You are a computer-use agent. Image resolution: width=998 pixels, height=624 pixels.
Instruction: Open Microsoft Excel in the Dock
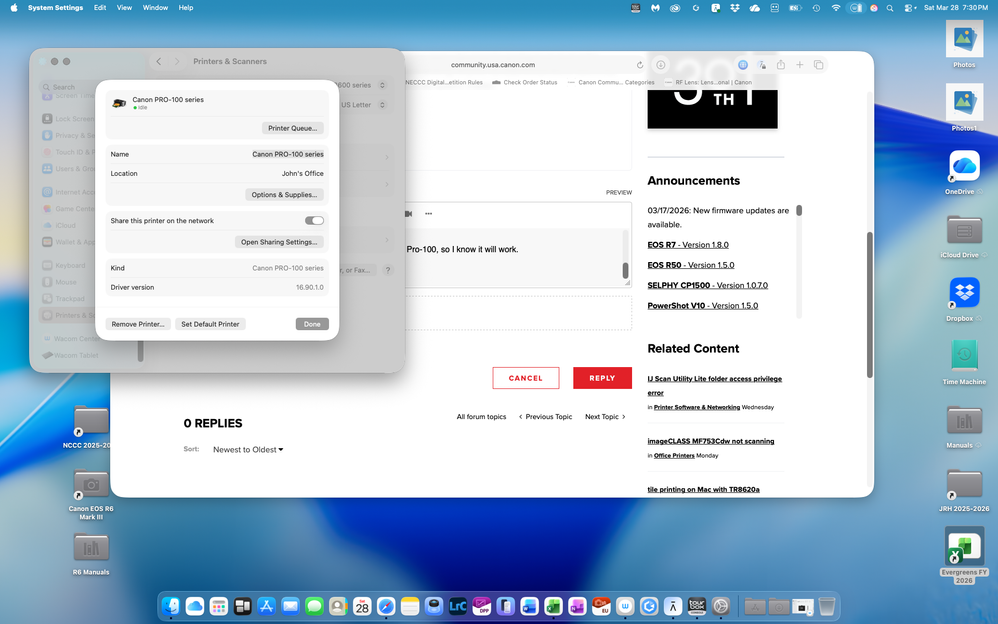pos(553,606)
